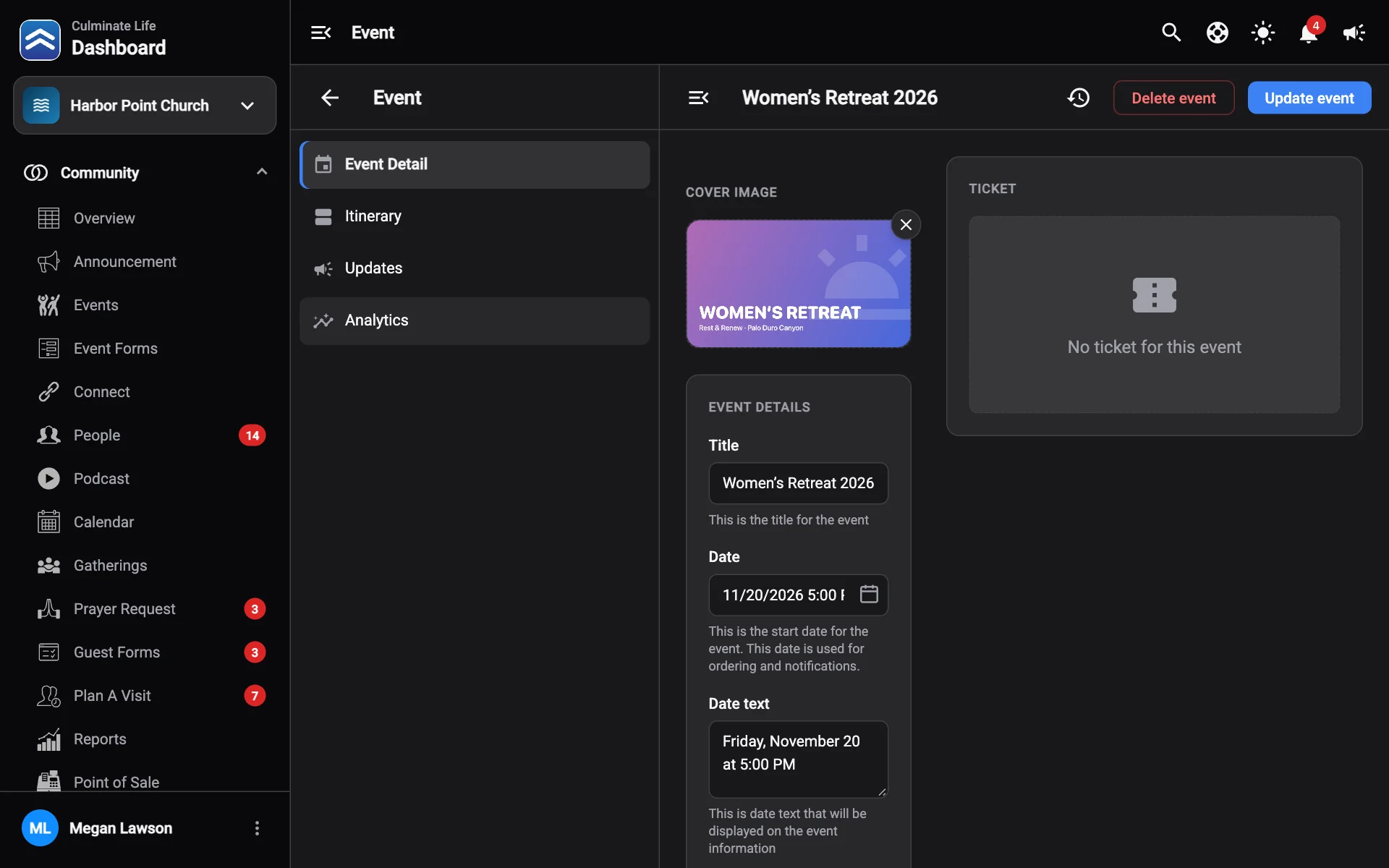Switch to the Itinerary tab

475,216
